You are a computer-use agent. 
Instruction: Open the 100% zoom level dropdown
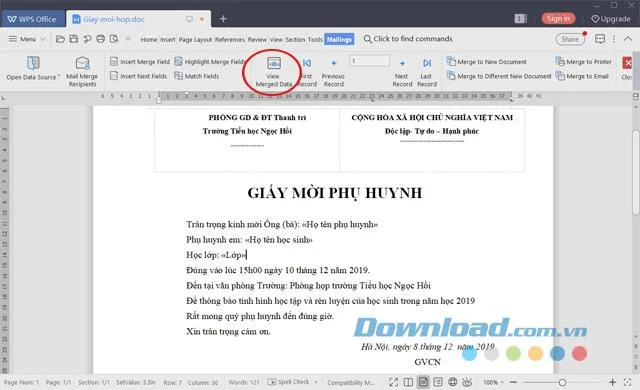(493, 382)
